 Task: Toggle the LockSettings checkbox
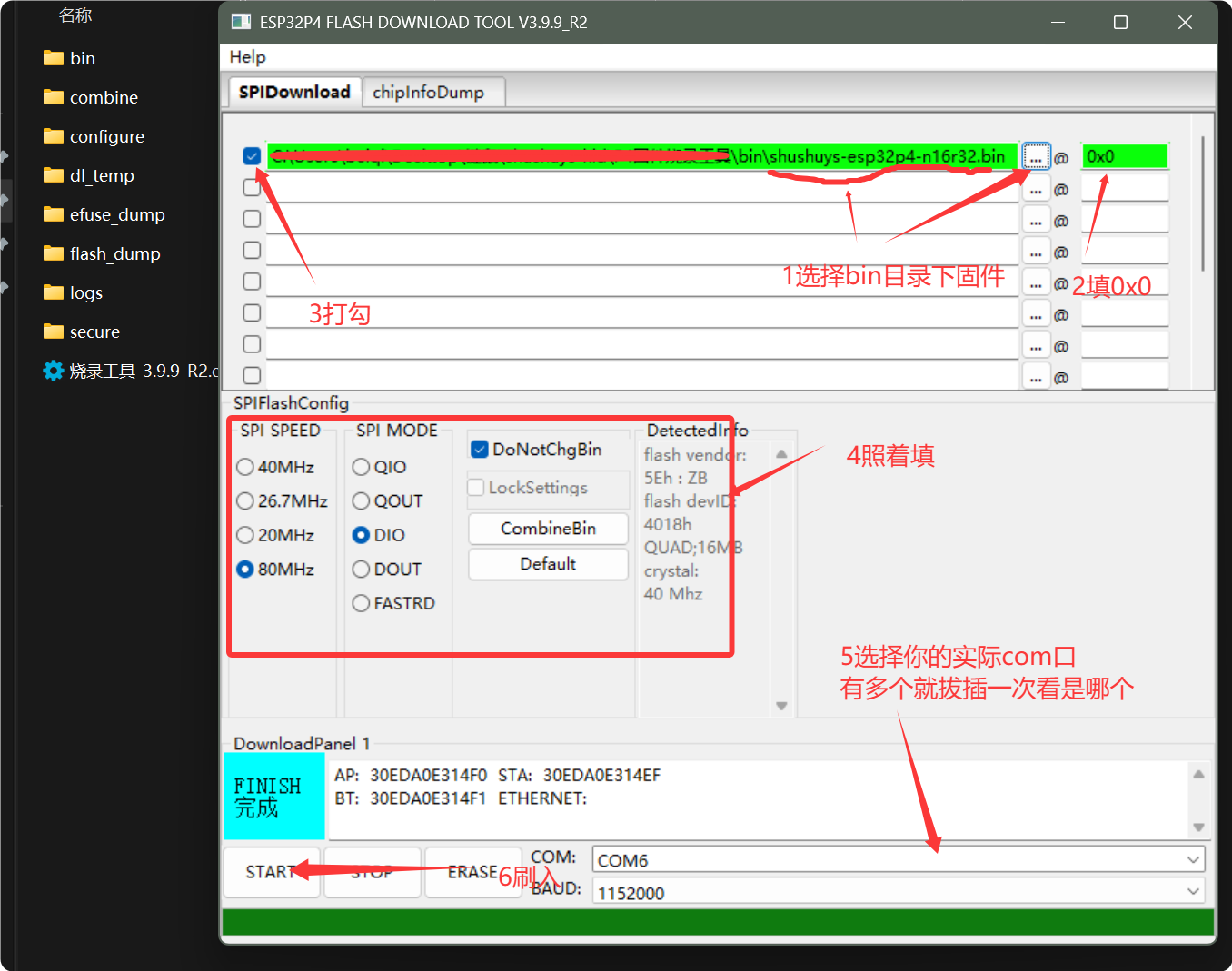[x=476, y=488]
